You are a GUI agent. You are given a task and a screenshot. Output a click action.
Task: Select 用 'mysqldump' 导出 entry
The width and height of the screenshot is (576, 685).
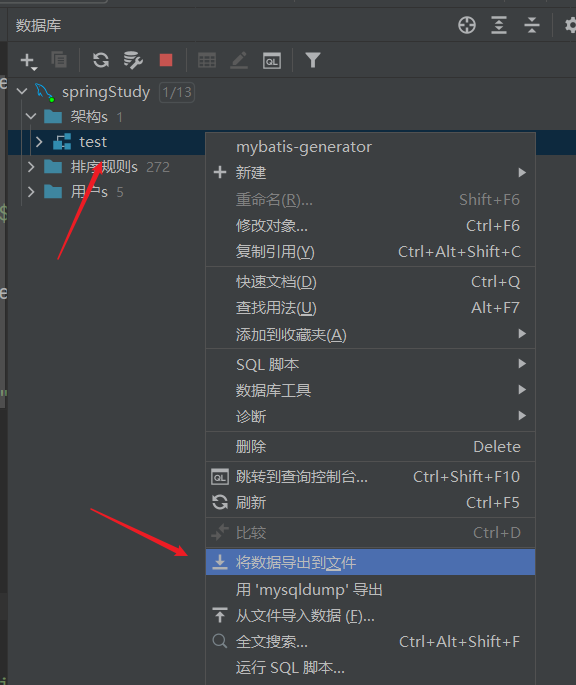370,590
